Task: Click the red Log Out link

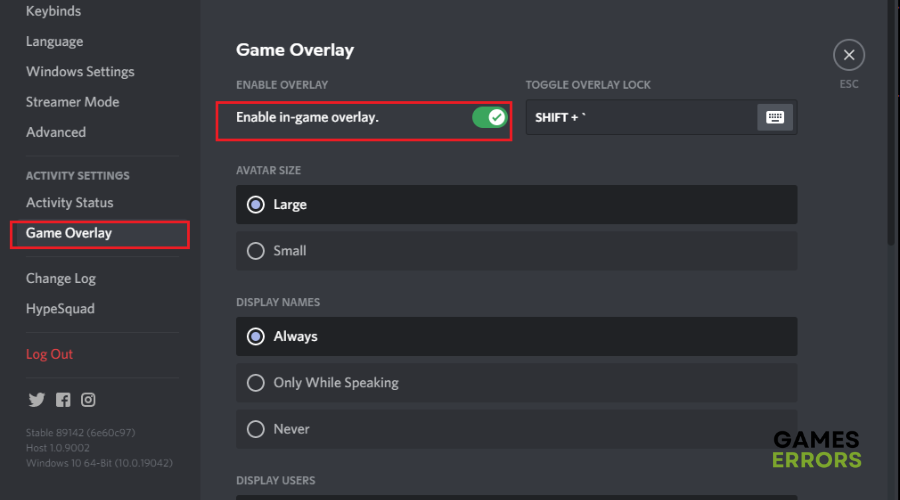Action: point(49,354)
